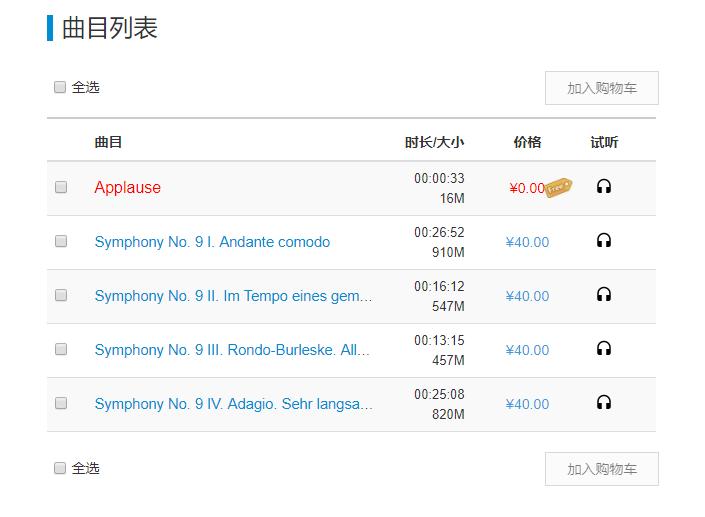
Task: Check the Applause track checkbox
Action: (61, 187)
